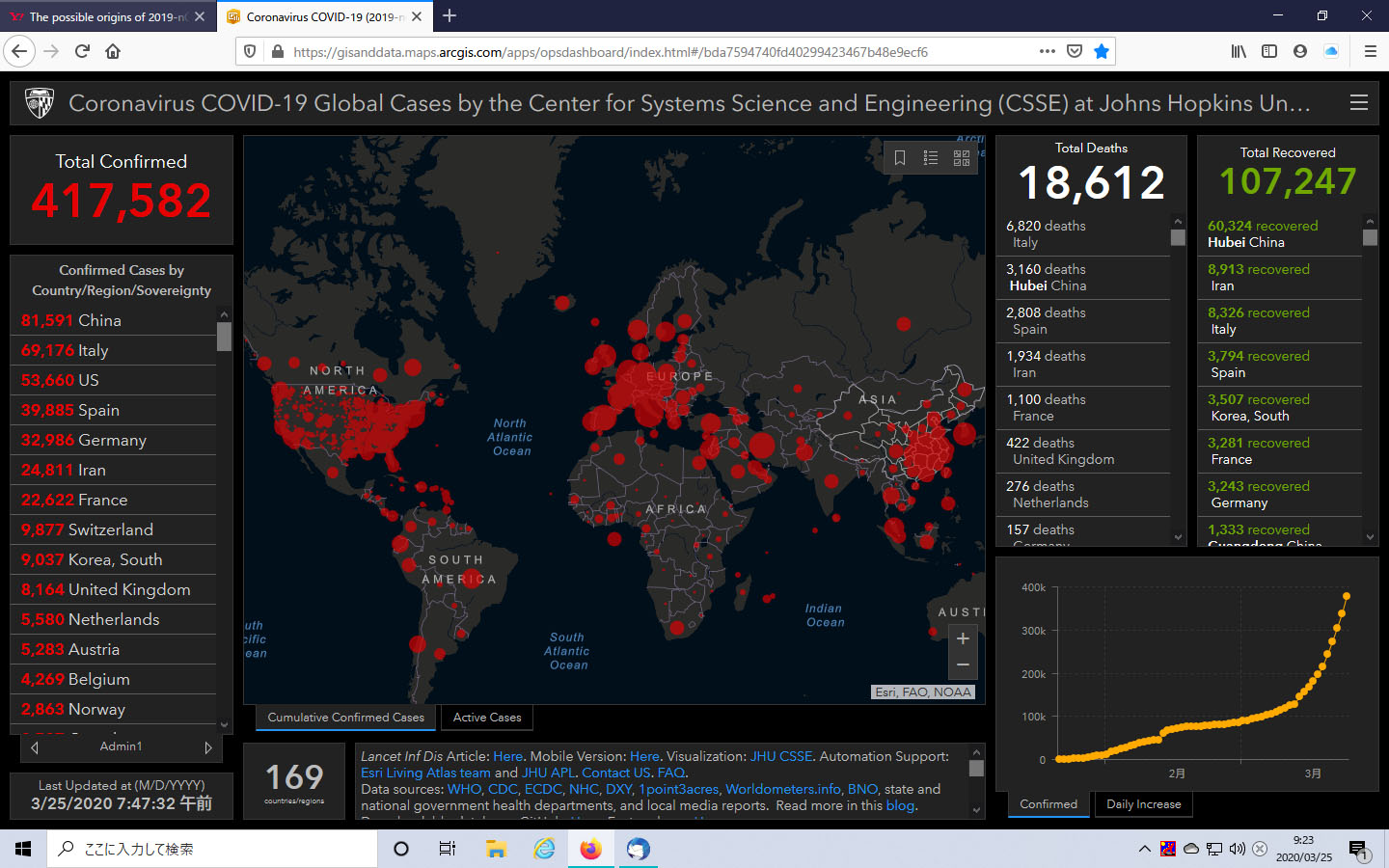This screenshot has width=1389, height=868.
Task: Zoom out on the map
Action: pyautogui.click(x=963, y=665)
